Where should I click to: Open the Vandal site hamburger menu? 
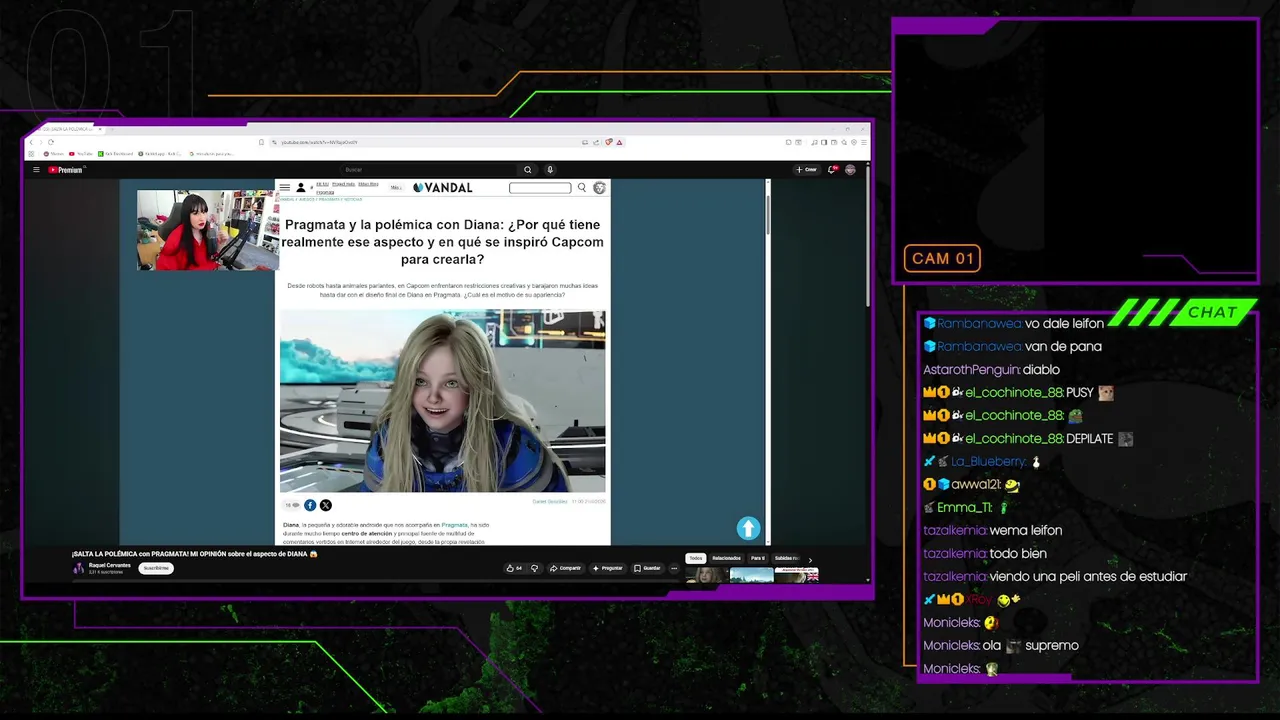click(285, 187)
